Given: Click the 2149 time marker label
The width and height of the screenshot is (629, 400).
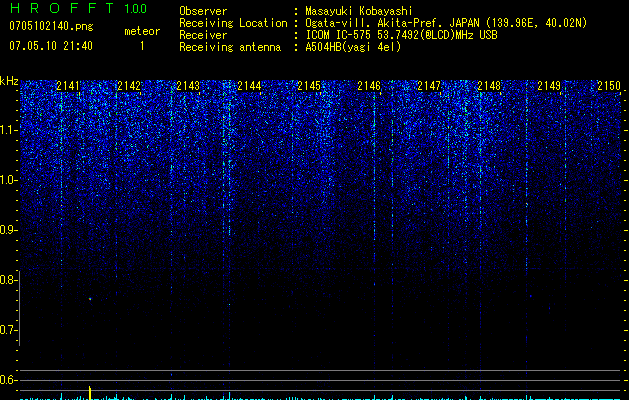Looking at the screenshot, I should (x=549, y=86).
